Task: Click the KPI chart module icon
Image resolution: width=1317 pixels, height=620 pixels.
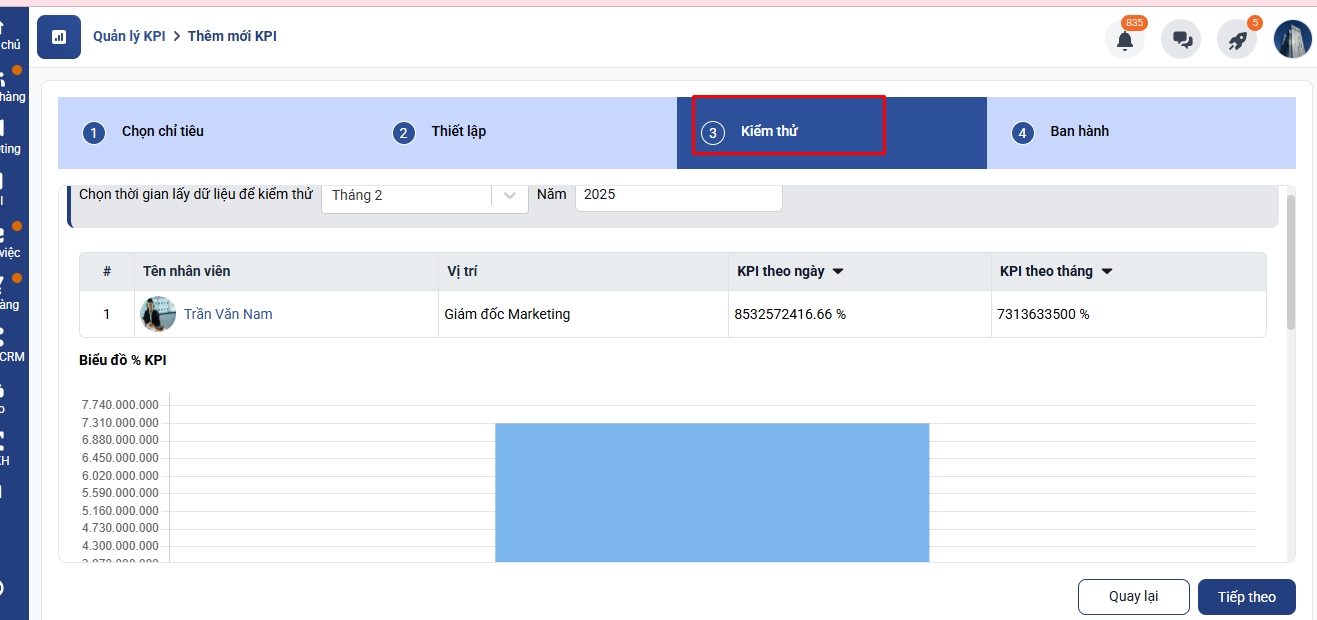Action: tap(59, 37)
